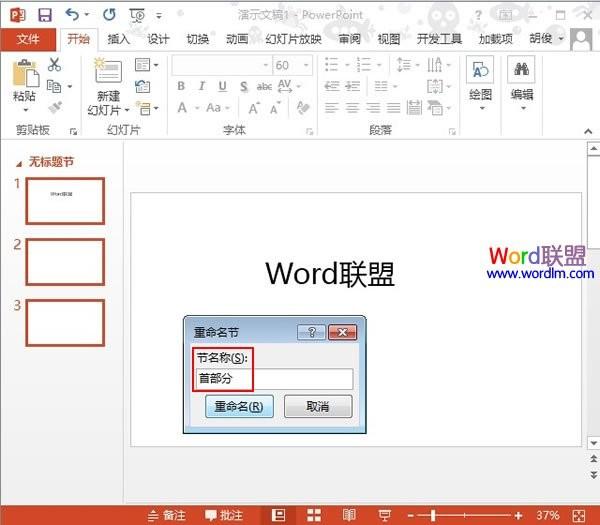The image size is (600, 525).
Task: Toggle Justify paragraph alignment
Action: (393, 108)
